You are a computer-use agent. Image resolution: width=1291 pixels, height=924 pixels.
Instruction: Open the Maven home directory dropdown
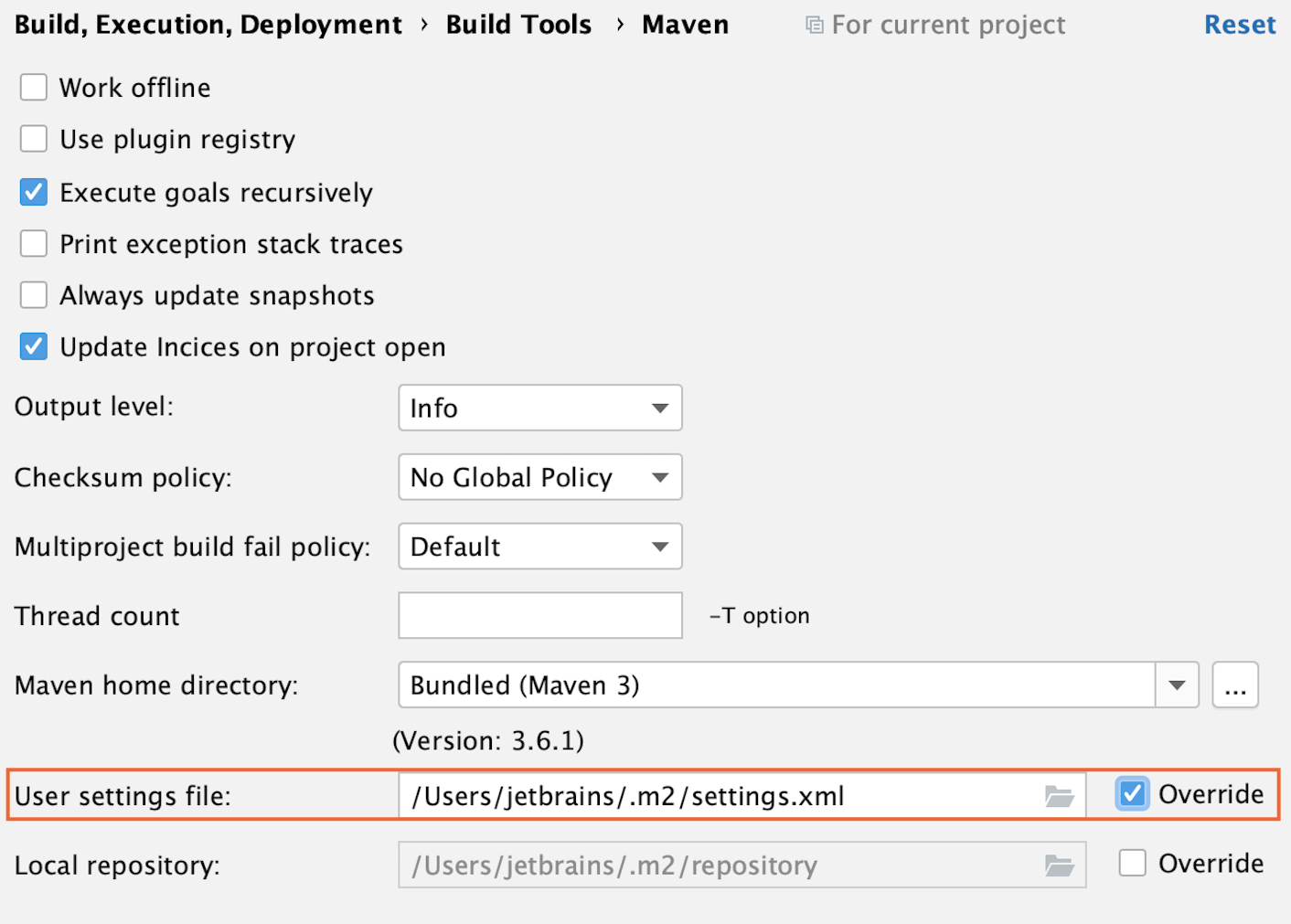coord(1176,685)
